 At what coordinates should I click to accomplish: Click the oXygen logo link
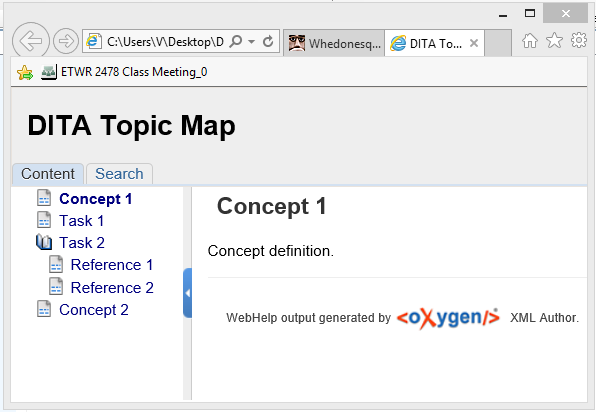[449, 318]
